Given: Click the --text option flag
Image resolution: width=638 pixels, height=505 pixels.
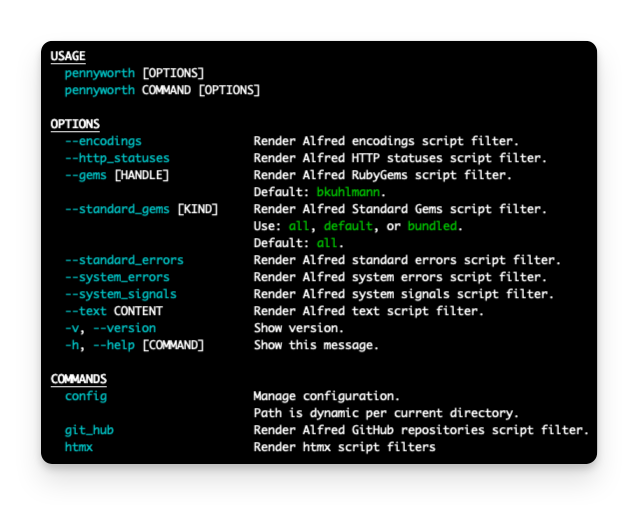Looking at the screenshot, I should click(86, 311).
